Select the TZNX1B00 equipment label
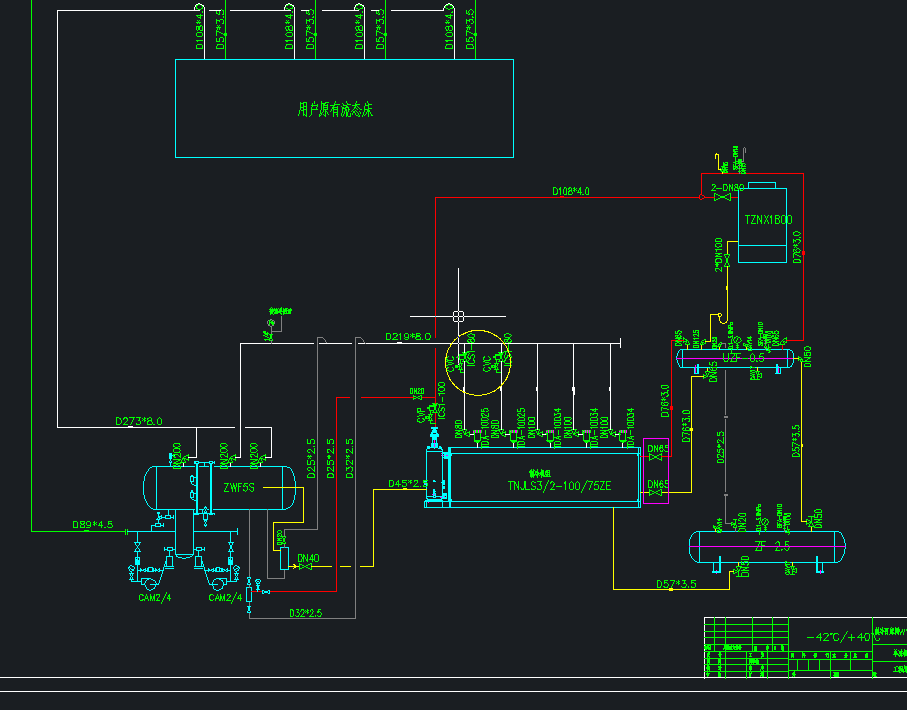This screenshot has width=907, height=710. pyautogui.click(x=768, y=220)
